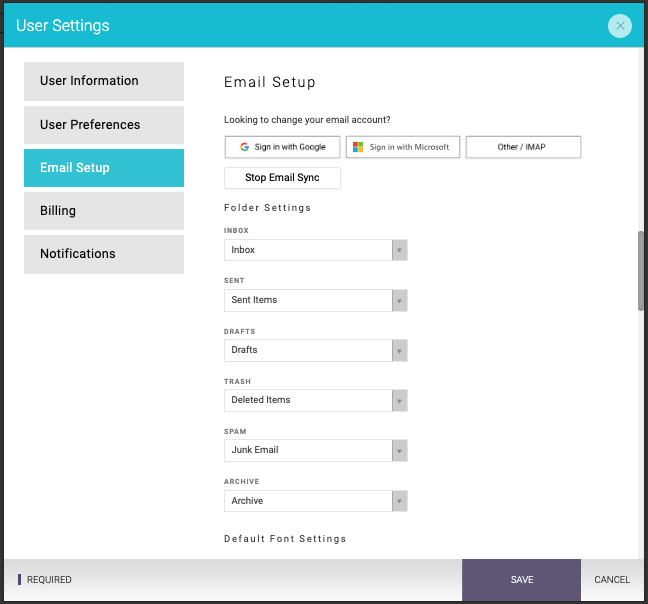Close the User Settings dialog

(x=619, y=26)
